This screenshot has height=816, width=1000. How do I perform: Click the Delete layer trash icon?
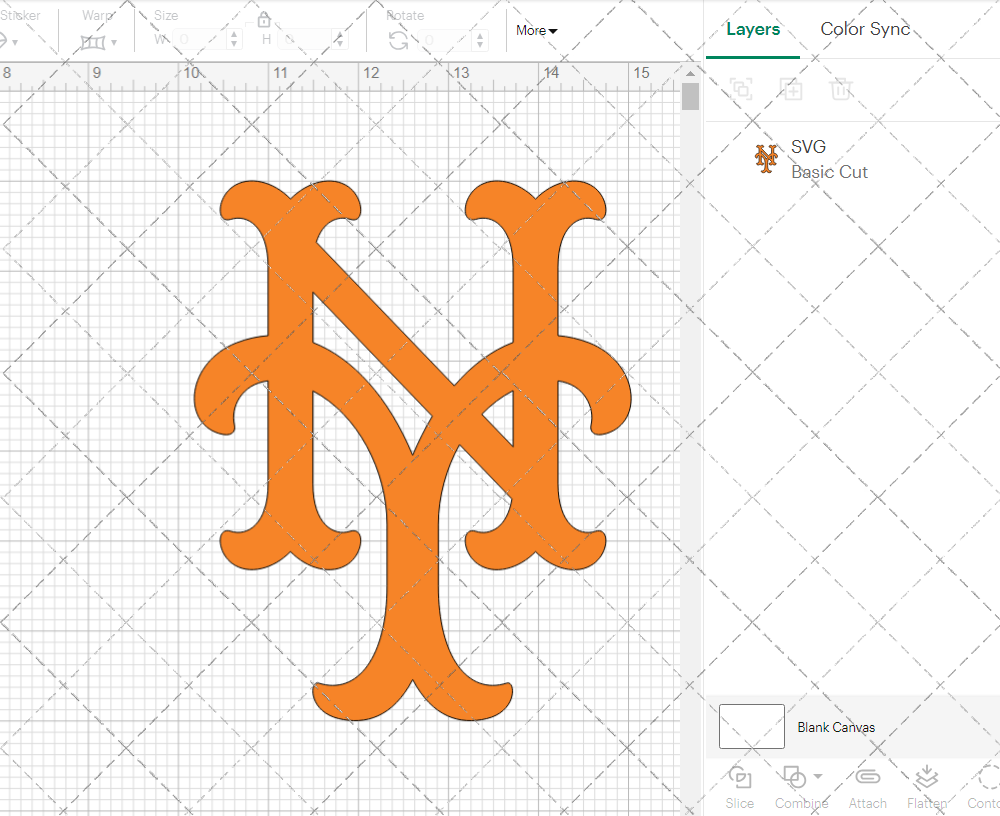(841, 89)
